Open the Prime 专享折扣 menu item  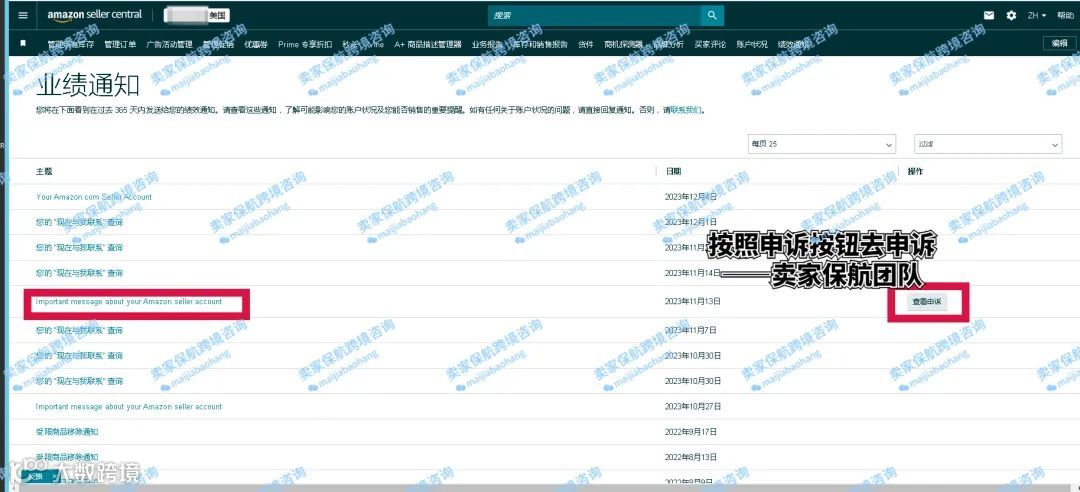coord(305,45)
